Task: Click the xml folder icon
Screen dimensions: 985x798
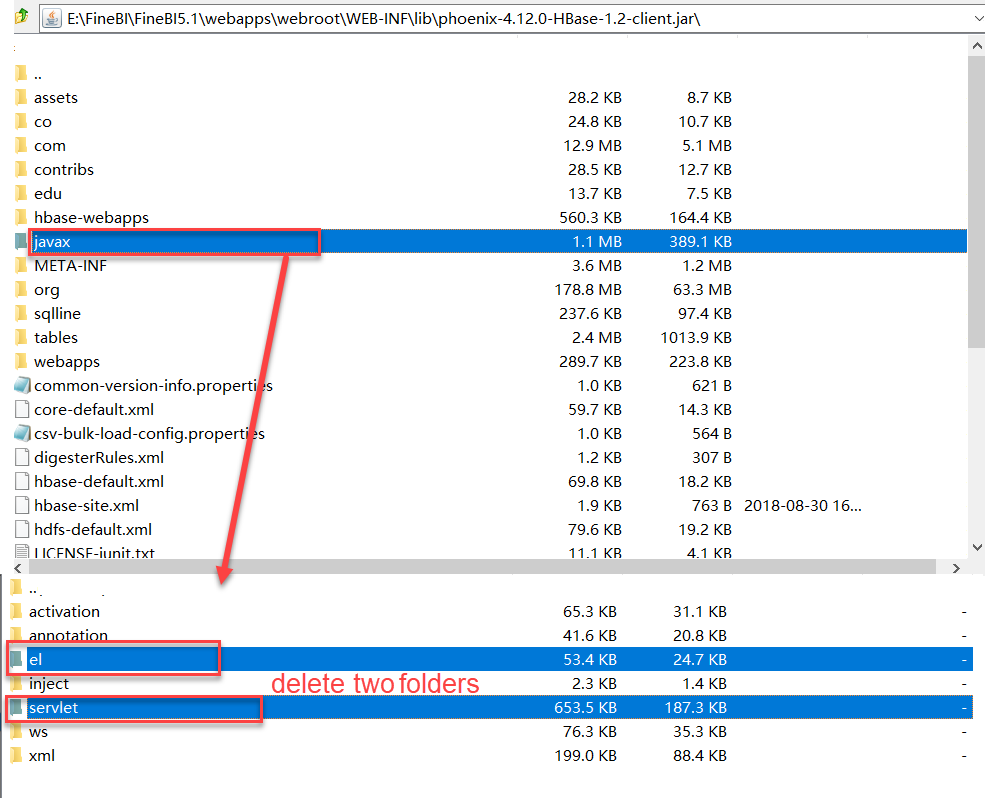Action: click(x=16, y=755)
